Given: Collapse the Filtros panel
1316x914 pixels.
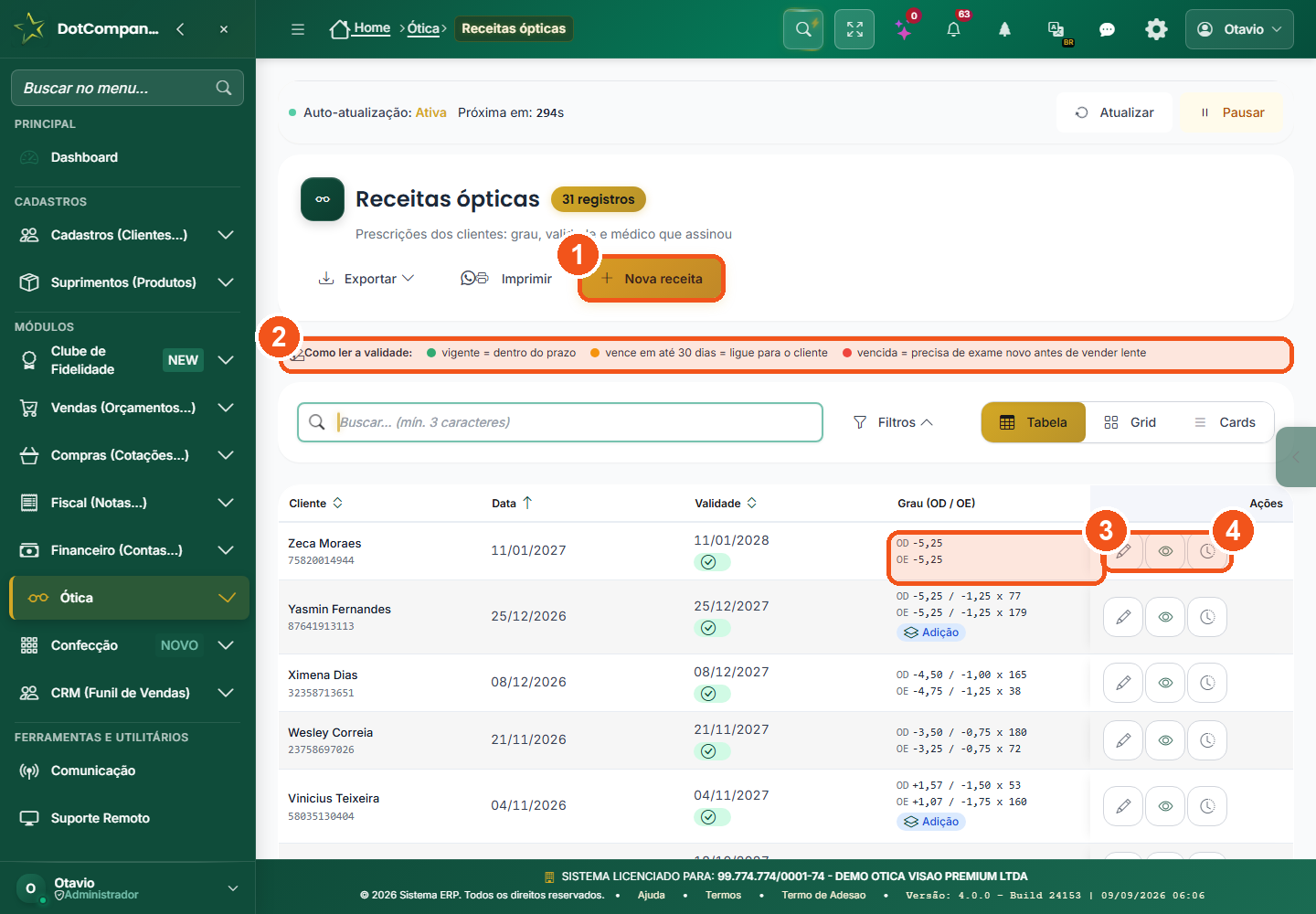Looking at the screenshot, I should 893,422.
